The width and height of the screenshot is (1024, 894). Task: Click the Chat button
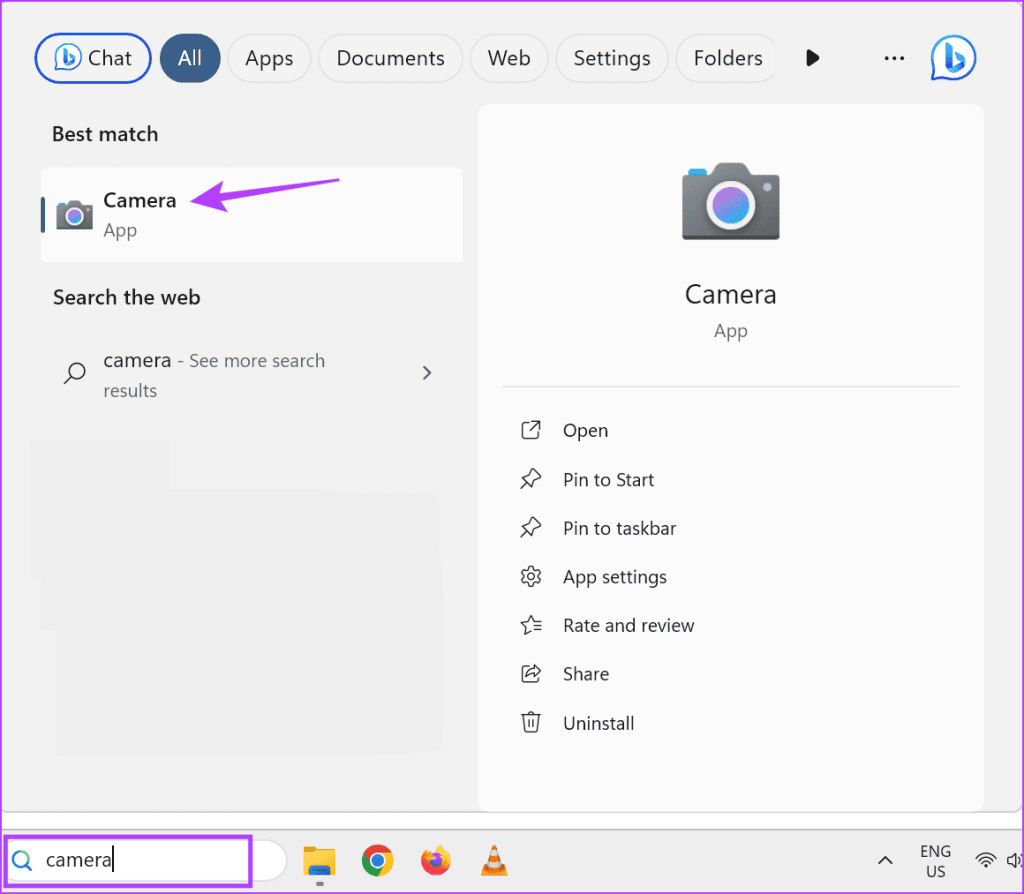92,58
